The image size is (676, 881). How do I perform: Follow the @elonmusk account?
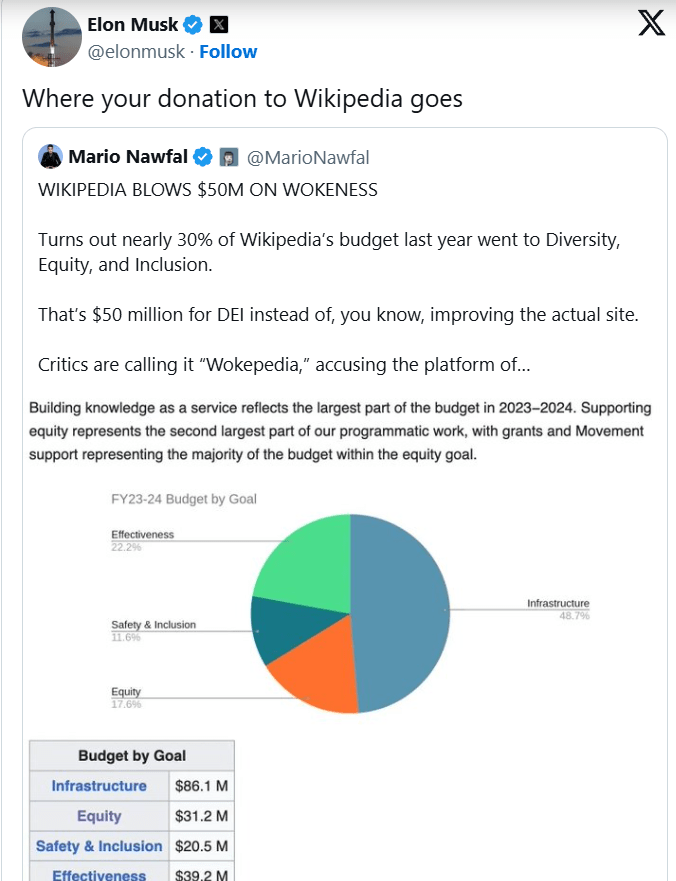[x=228, y=52]
